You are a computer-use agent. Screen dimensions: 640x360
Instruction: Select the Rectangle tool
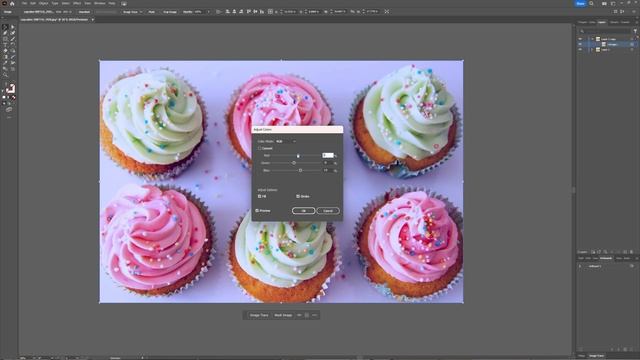tap(5, 39)
